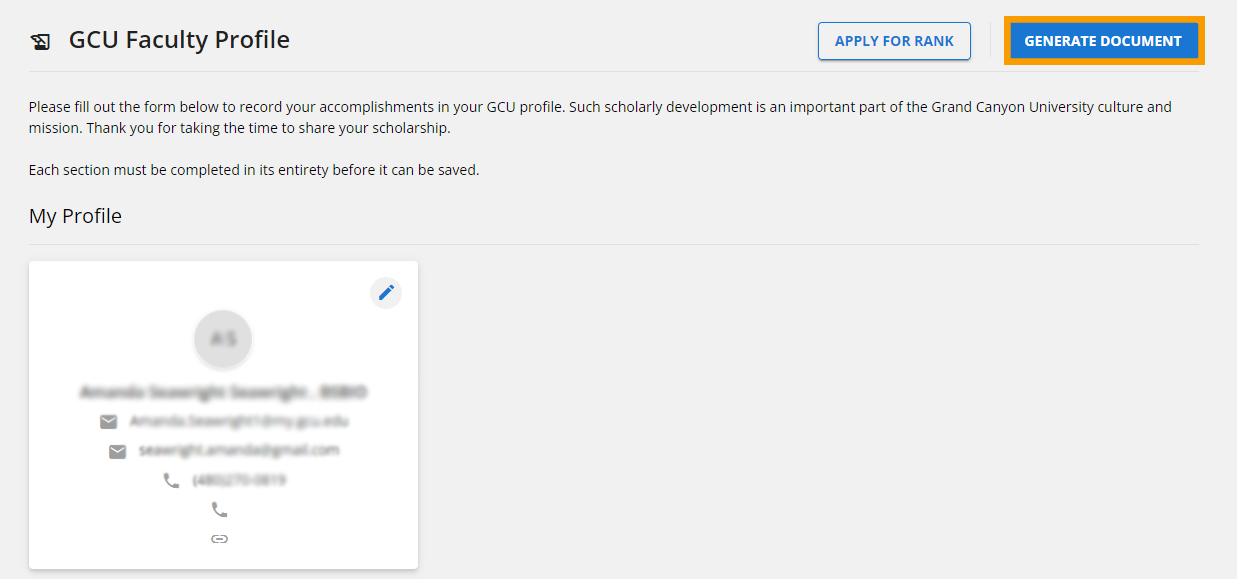The width and height of the screenshot is (1237, 579).
Task: Open the my.gcu.edu email address
Action: click(239, 421)
